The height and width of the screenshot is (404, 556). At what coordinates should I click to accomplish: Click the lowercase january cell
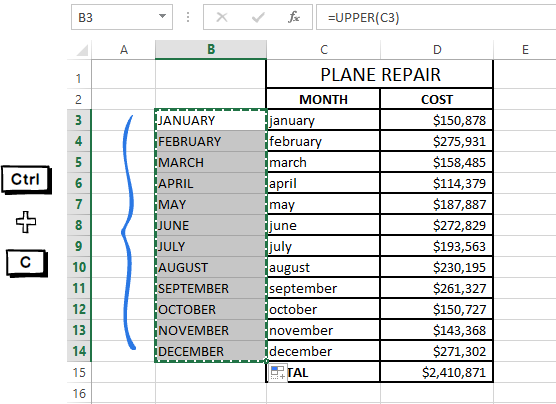point(323,120)
